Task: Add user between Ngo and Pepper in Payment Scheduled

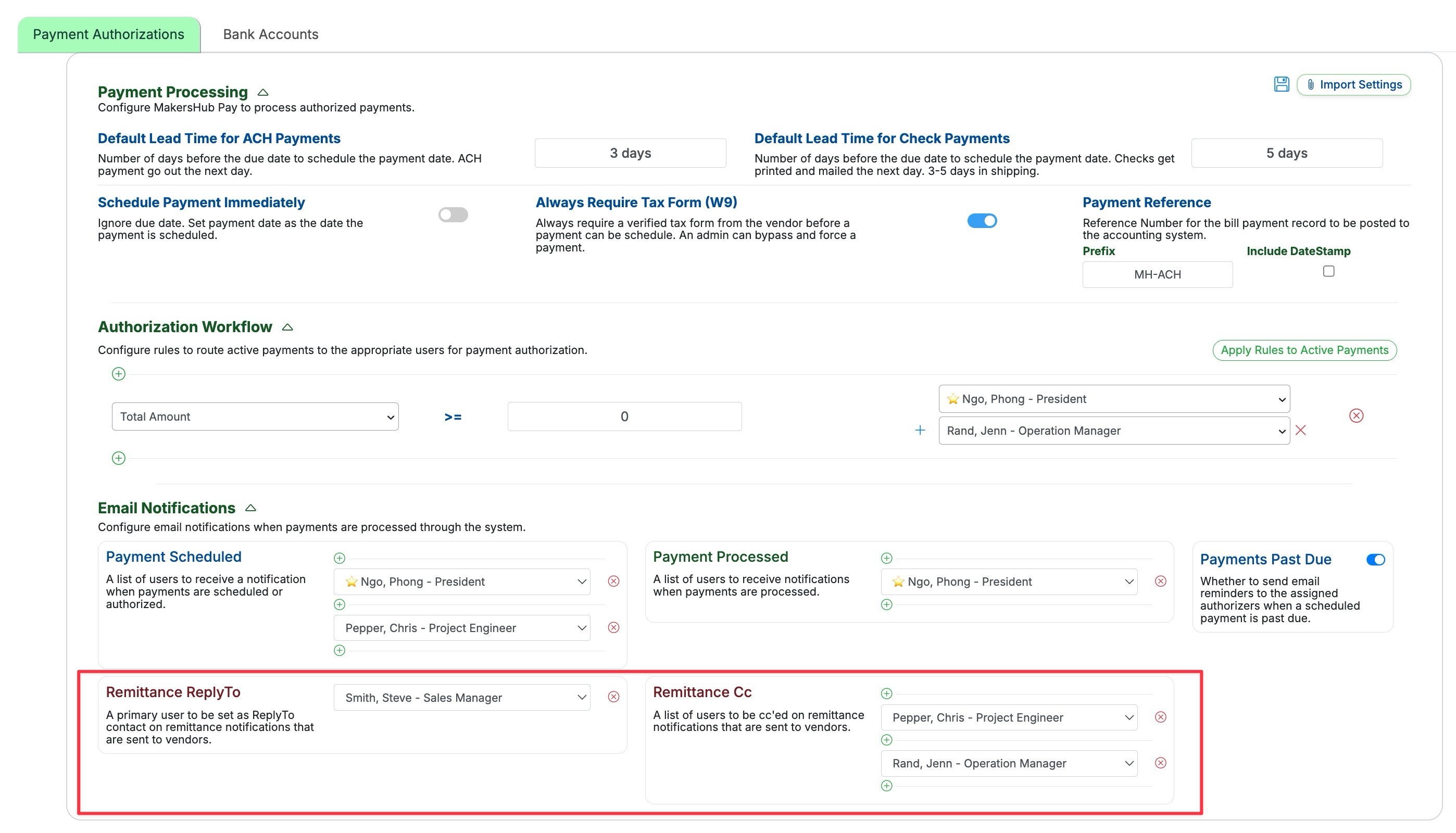Action: pos(339,605)
